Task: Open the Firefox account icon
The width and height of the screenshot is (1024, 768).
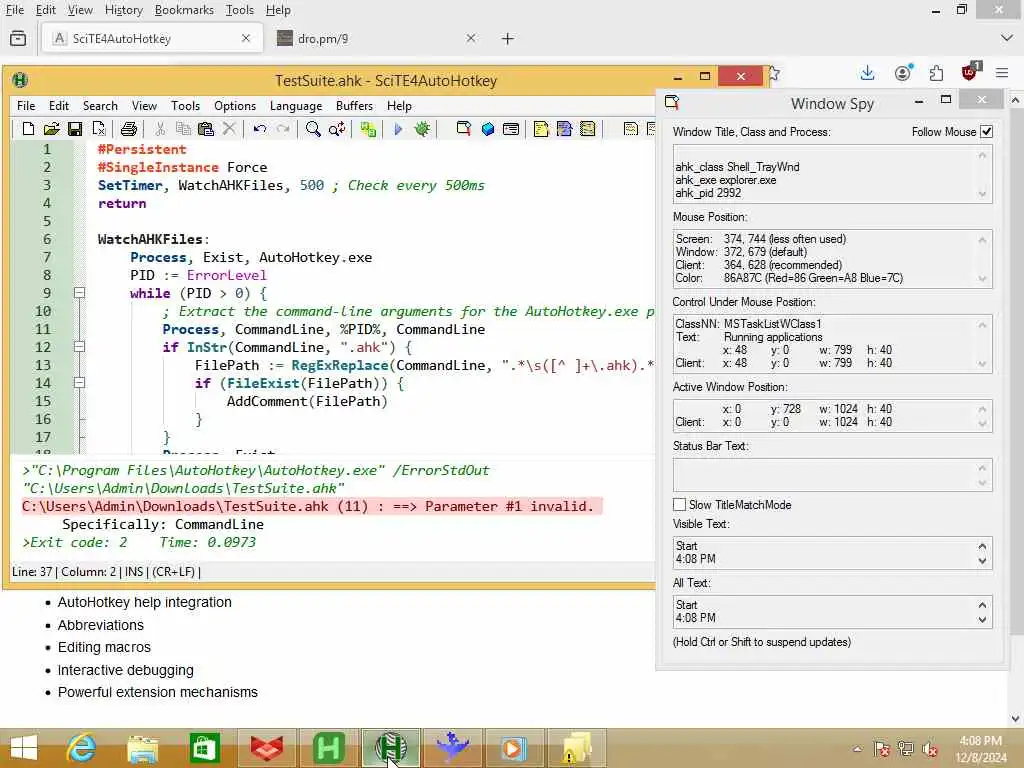Action: (x=903, y=72)
